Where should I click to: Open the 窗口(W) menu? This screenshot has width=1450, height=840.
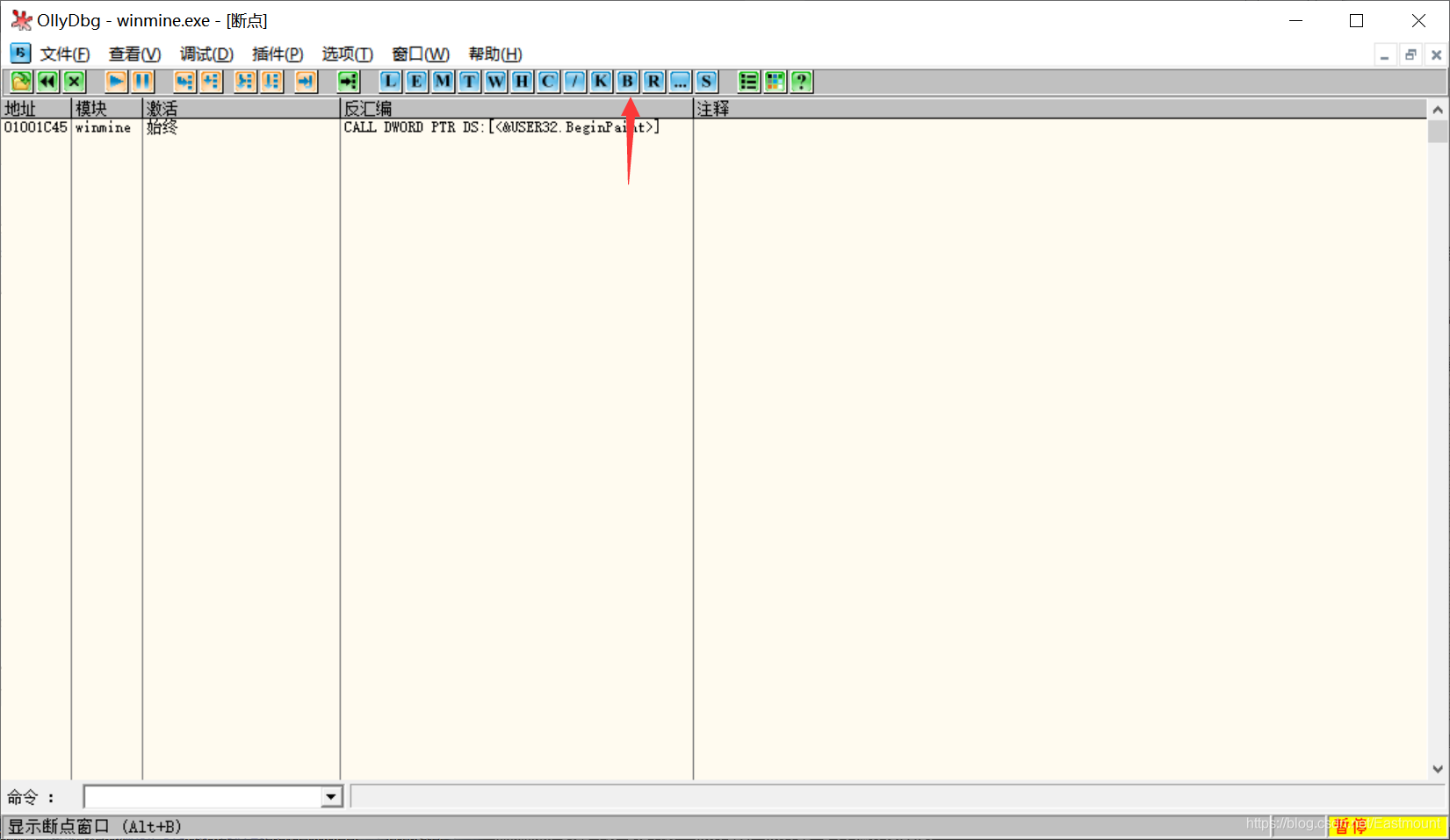pyautogui.click(x=420, y=54)
